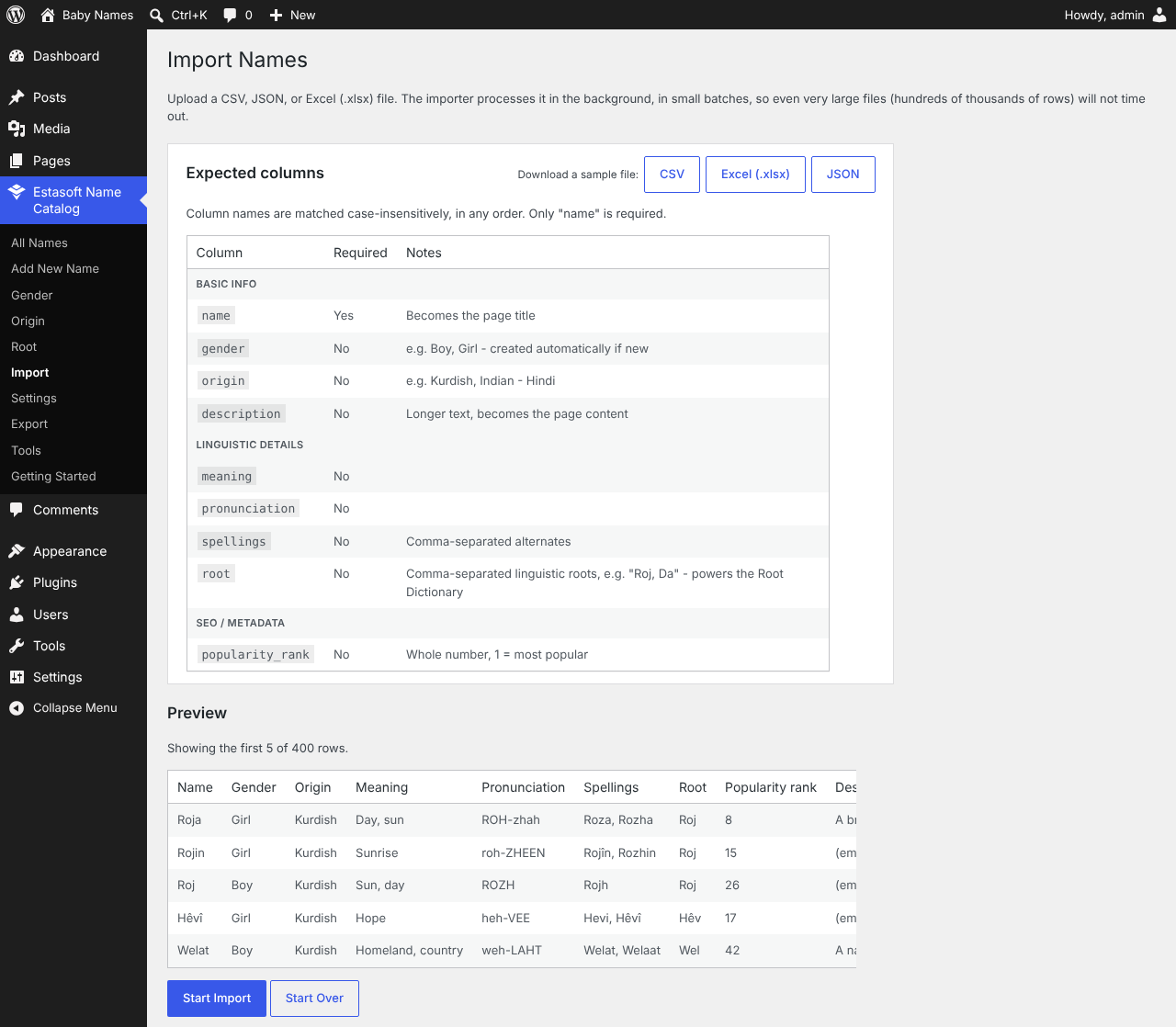Open the Export submenu item
This screenshot has width=1176, height=1027.
(x=29, y=423)
